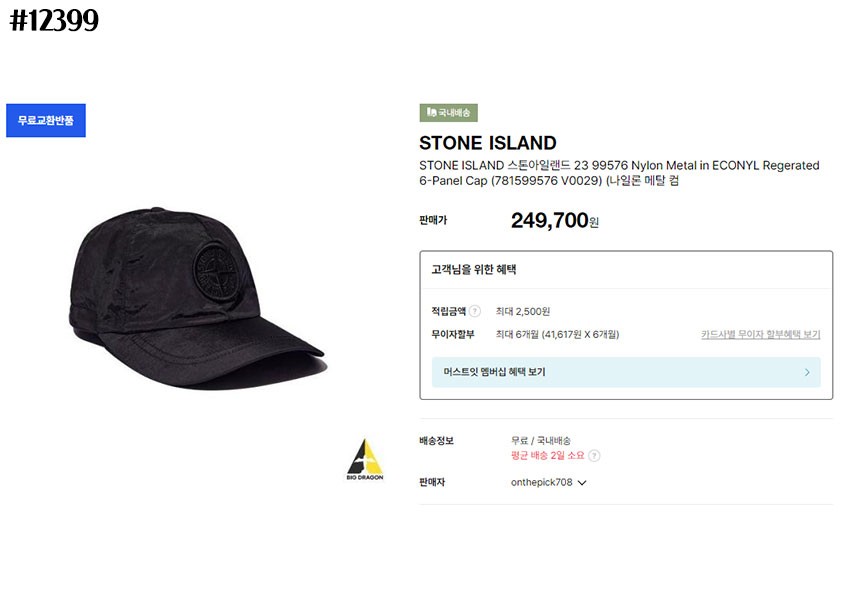The width and height of the screenshot is (860, 599).
Task: Click the red 평균 배송 2일 소요 text
Action: pos(547,456)
